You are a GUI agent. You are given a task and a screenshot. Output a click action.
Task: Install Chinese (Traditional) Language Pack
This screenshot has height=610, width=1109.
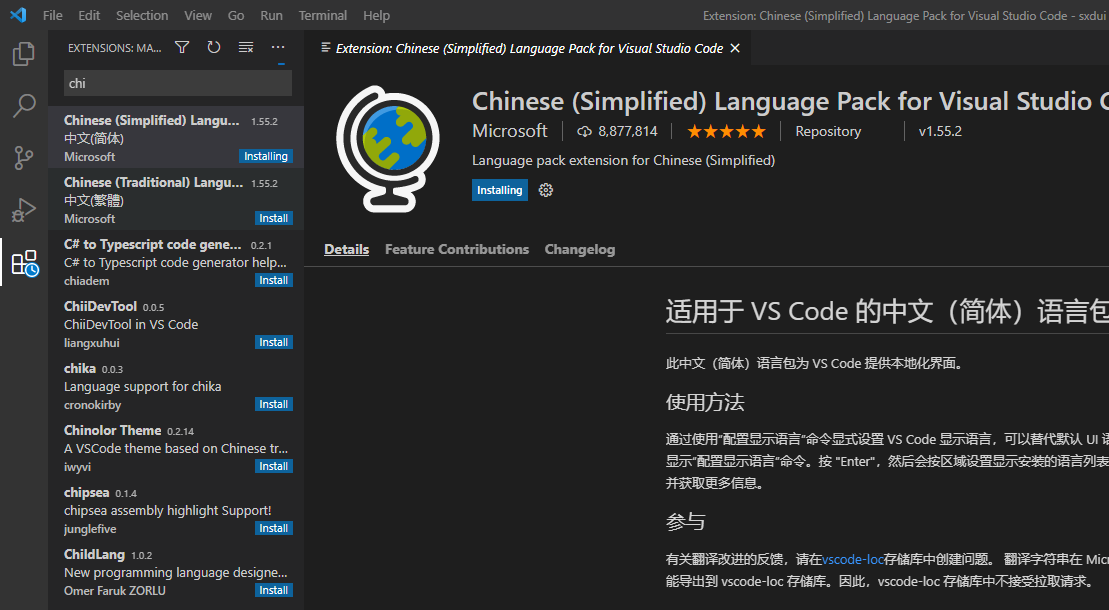274,218
